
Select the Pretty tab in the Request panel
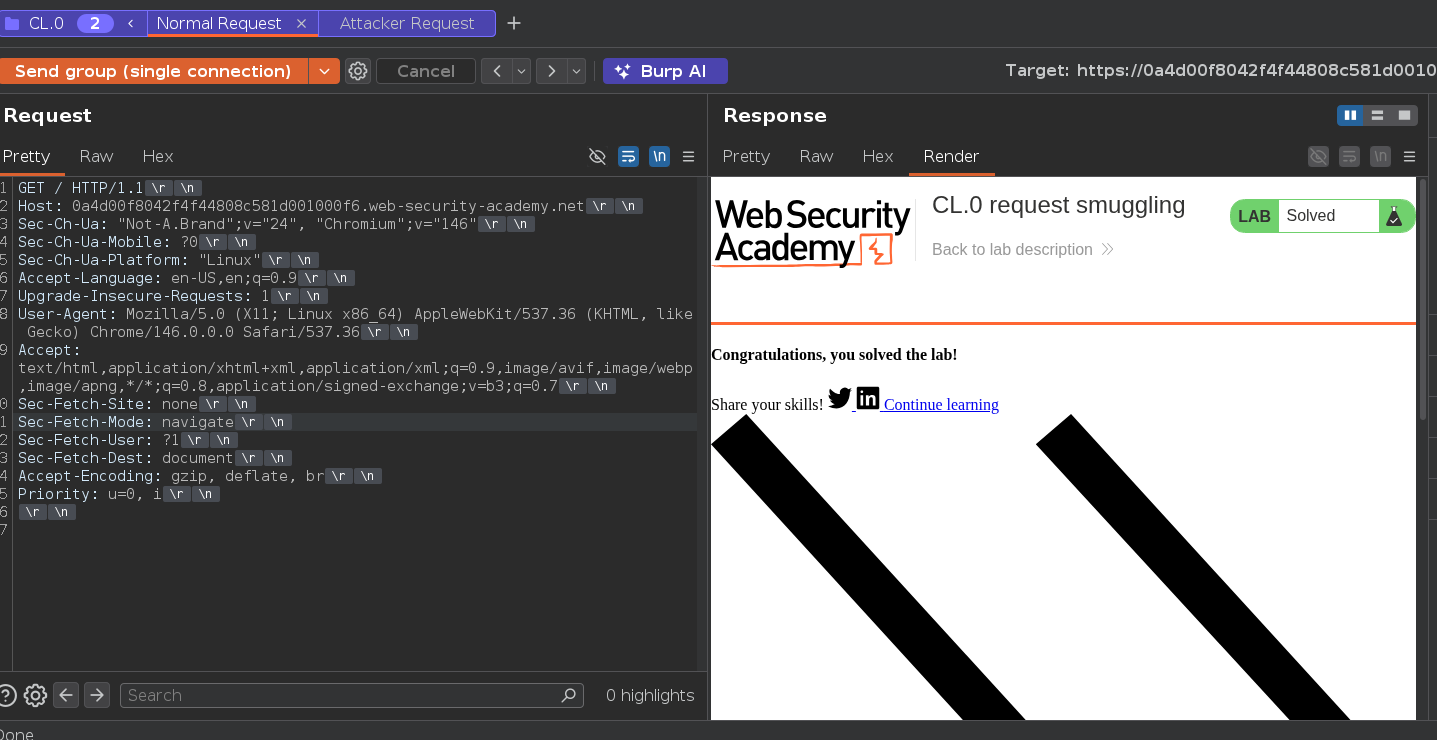click(x=26, y=156)
